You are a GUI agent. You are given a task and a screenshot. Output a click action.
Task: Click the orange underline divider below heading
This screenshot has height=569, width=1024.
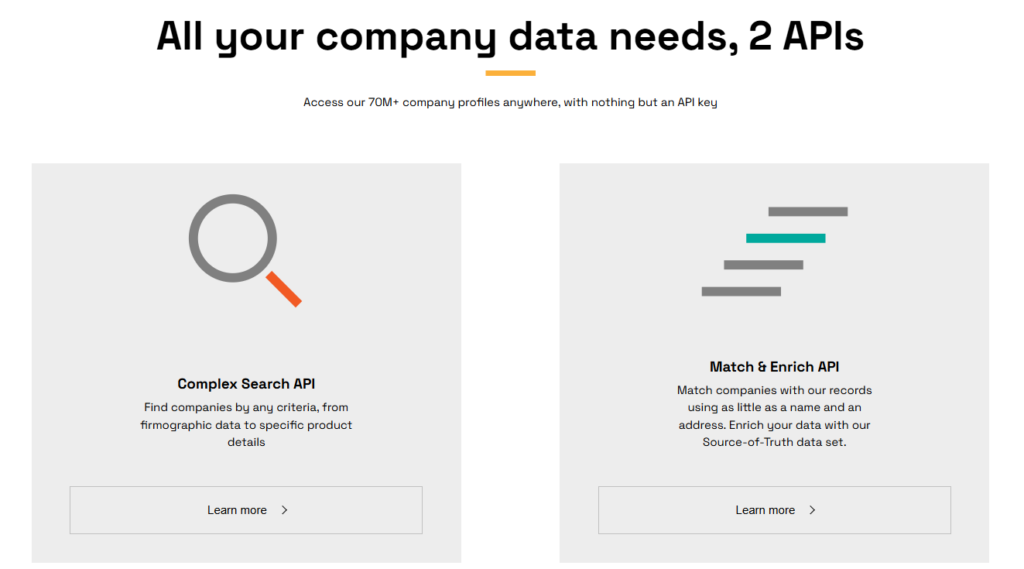(x=511, y=73)
